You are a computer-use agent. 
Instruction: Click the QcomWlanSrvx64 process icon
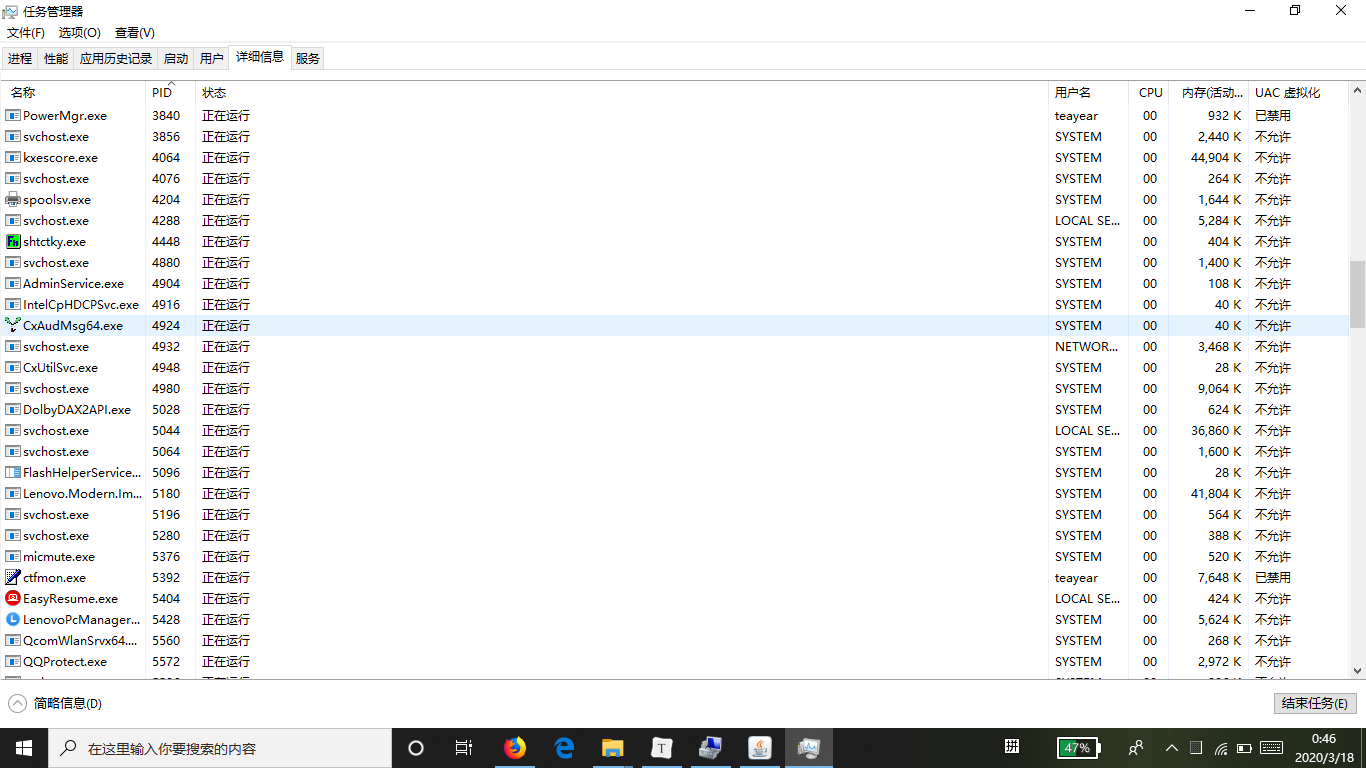click(13, 641)
